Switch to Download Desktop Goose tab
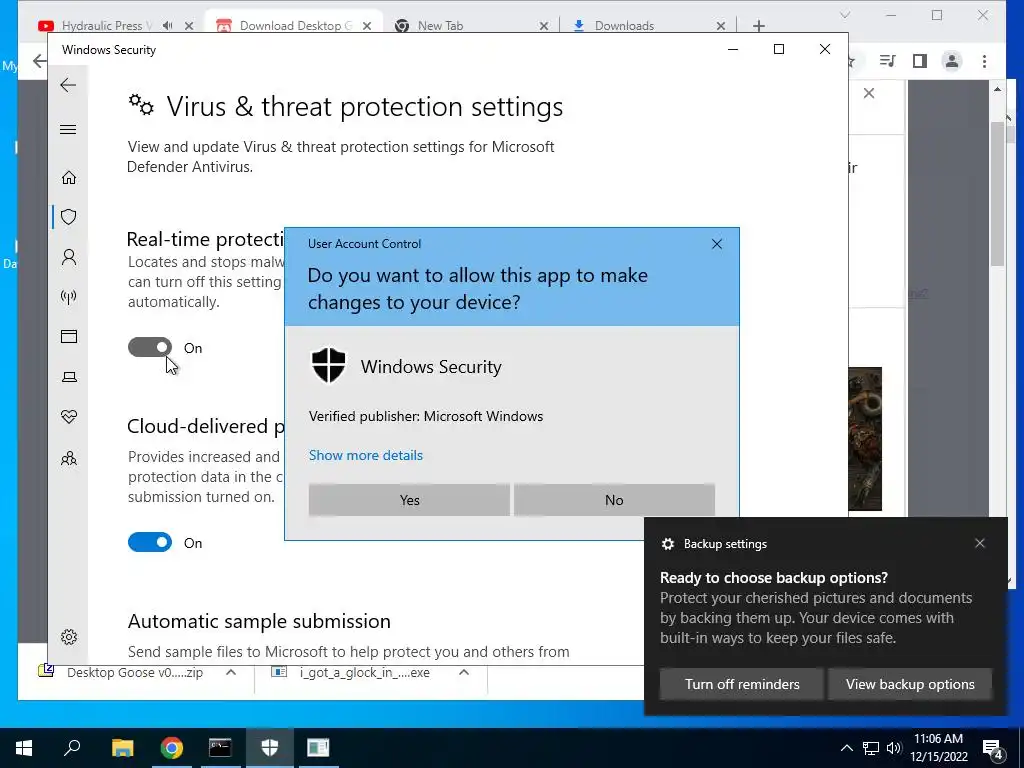The image size is (1024, 768). point(295,25)
